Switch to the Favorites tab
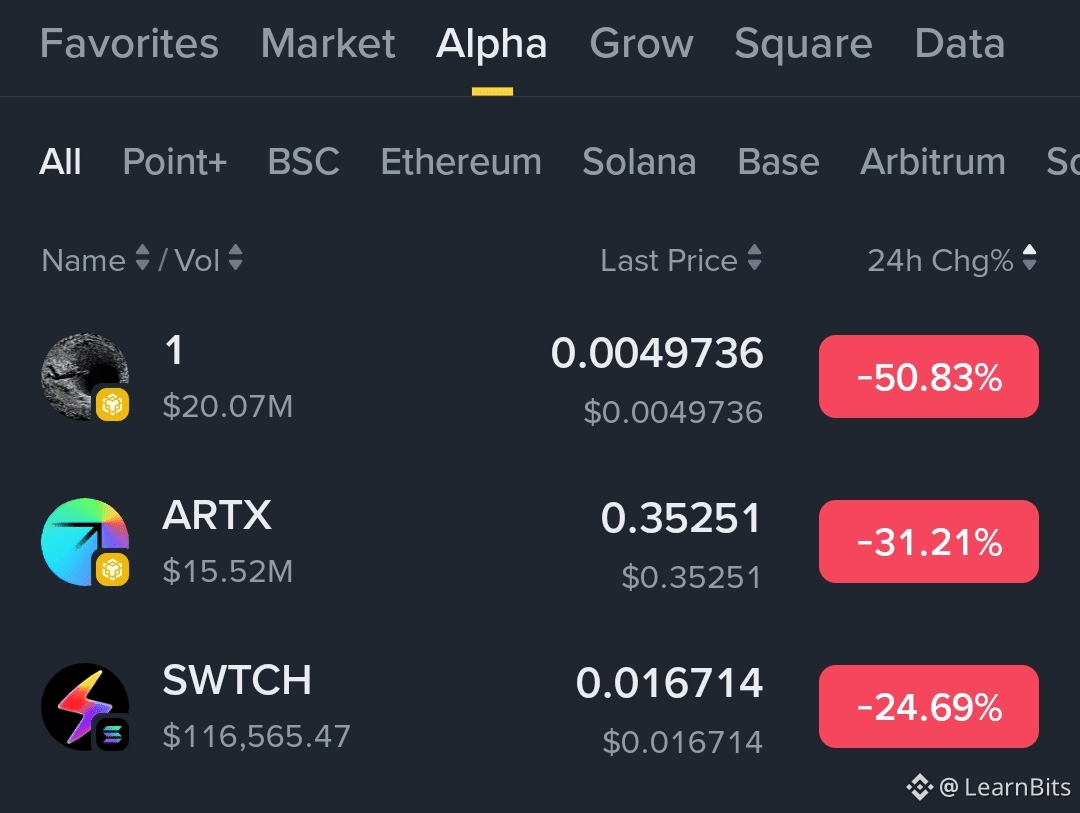 click(x=129, y=44)
